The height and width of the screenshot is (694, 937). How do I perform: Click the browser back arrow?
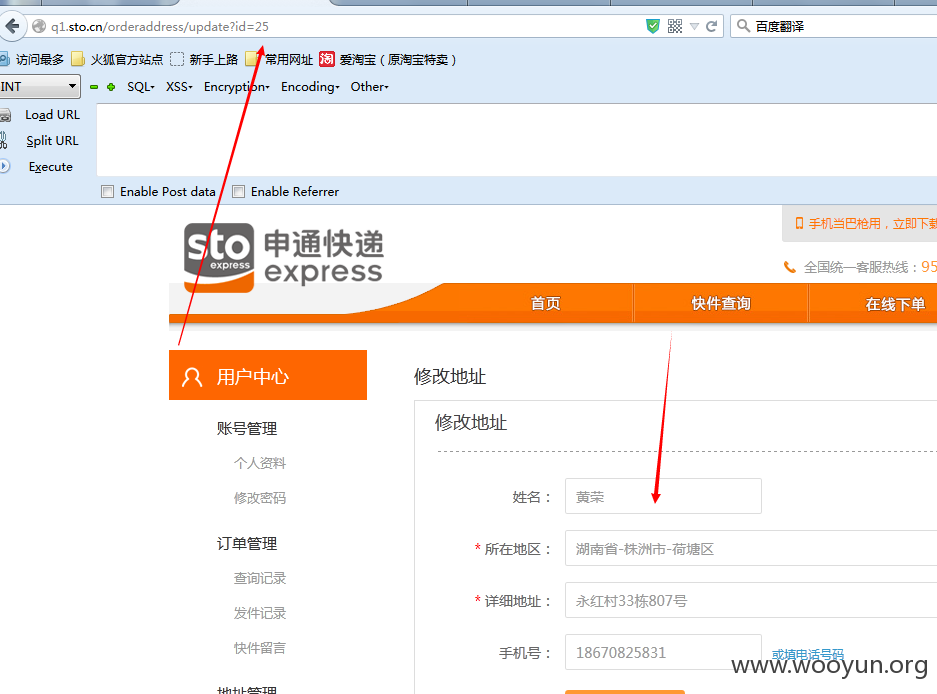click(x=11, y=26)
